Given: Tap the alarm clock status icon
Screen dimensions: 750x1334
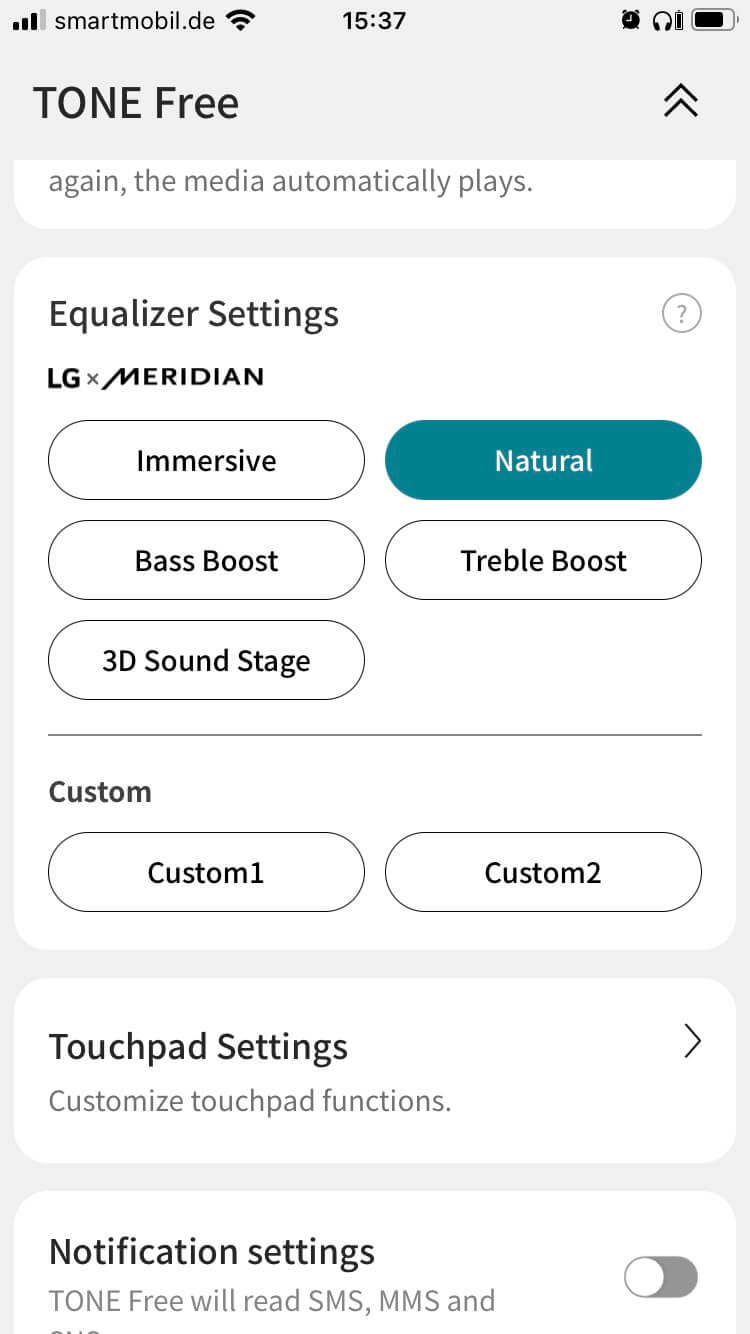Looking at the screenshot, I should click(x=631, y=20).
